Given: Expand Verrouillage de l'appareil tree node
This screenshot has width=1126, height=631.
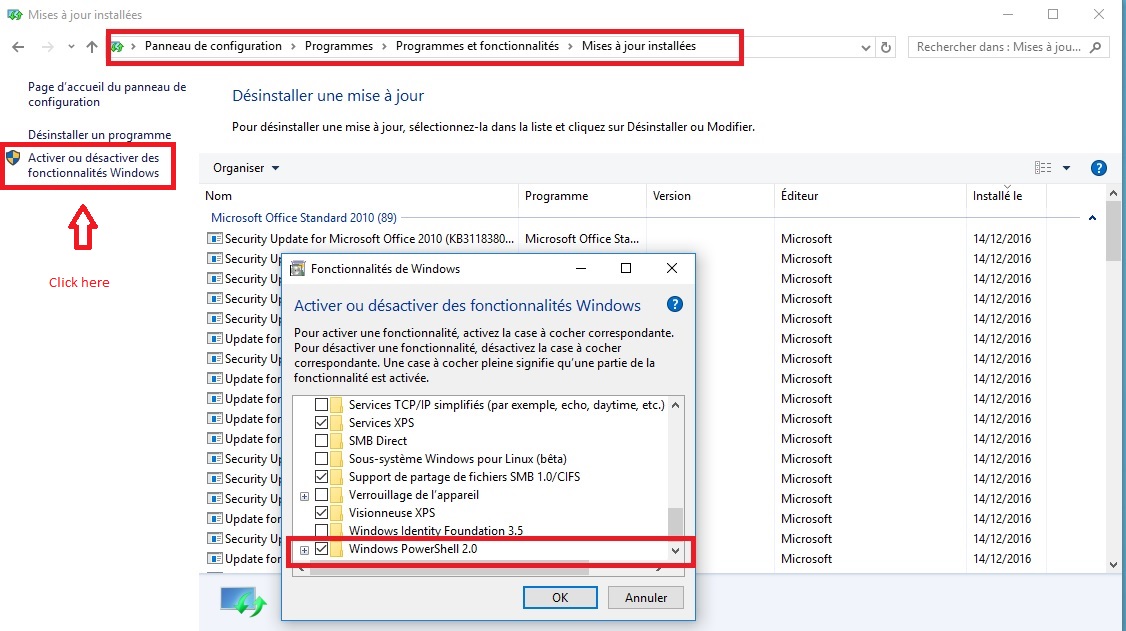Looking at the screenshot, I should tap(304, 496).
